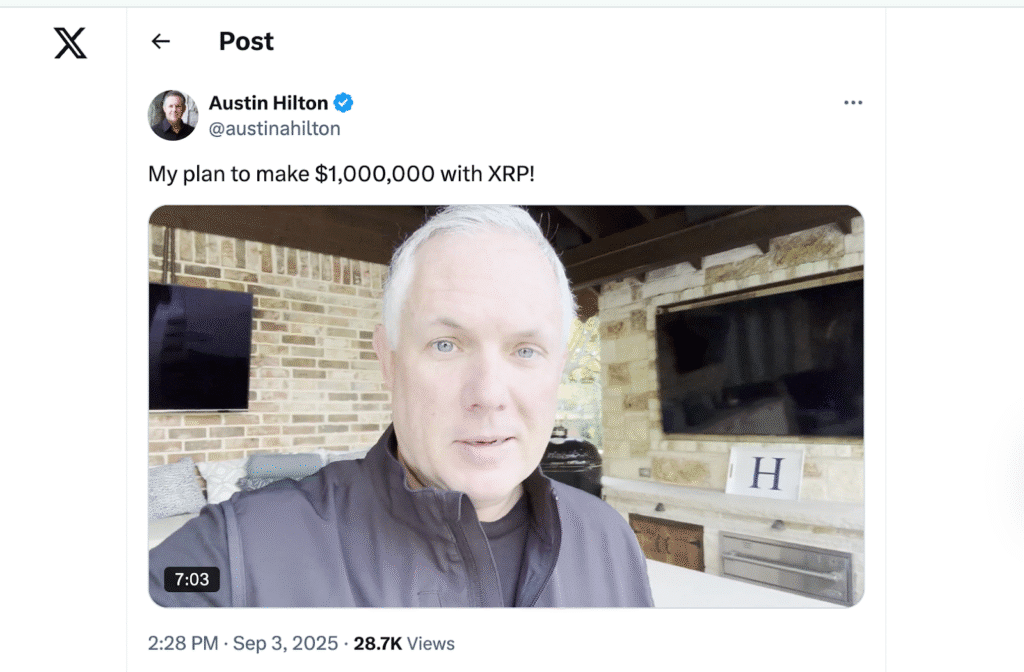Open Austin Hilton's profile avatar
The height and width of the screenshot is (672, 1024).
(x=172, y=115)
